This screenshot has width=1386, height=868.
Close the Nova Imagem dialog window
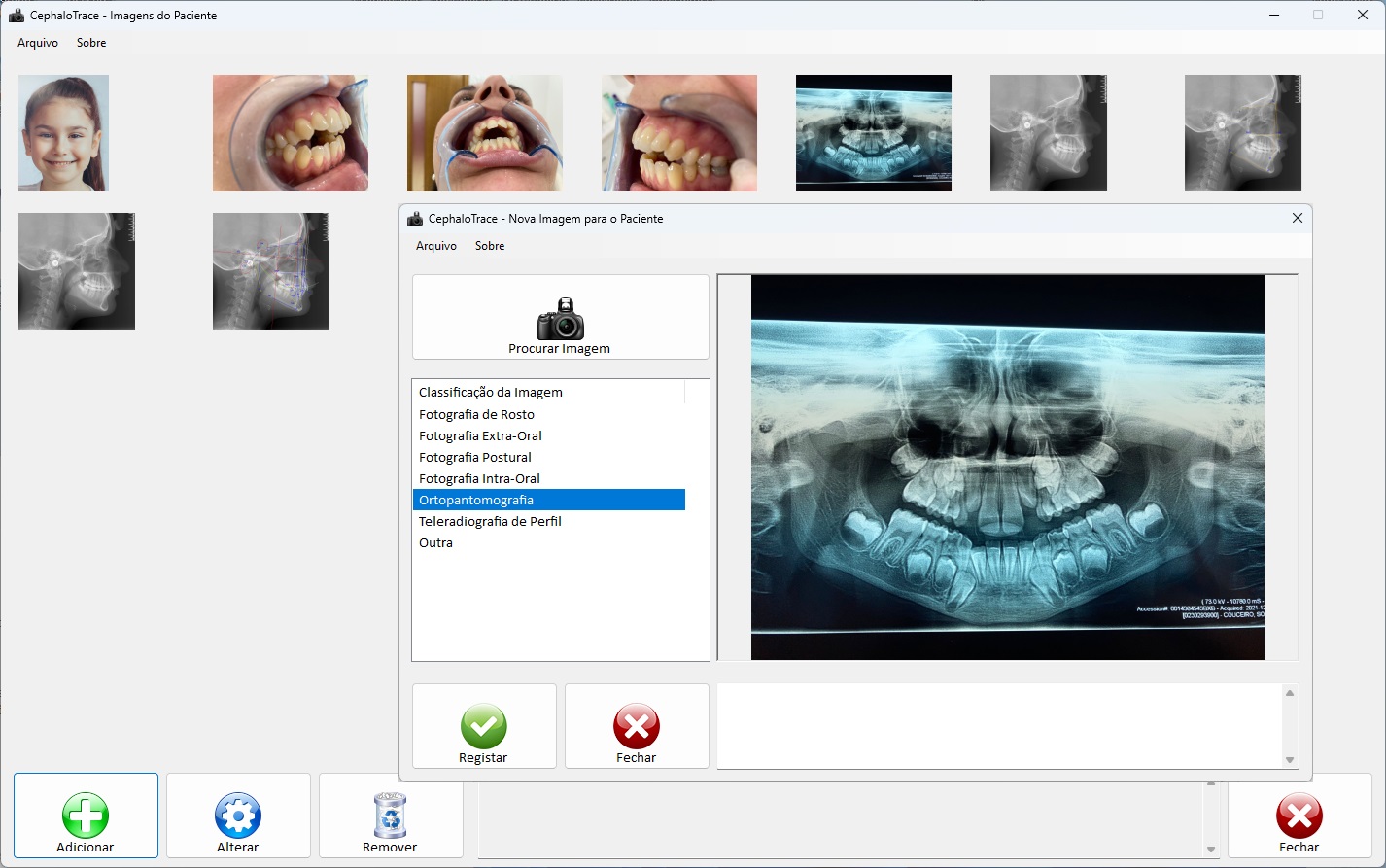1297,219
